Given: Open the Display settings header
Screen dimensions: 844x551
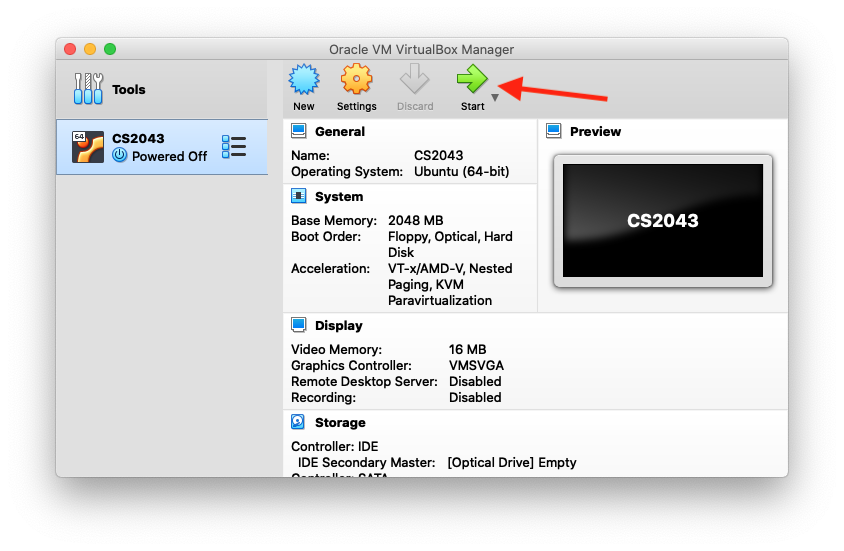Looking at the screenshot, I should tap(339, 325).
